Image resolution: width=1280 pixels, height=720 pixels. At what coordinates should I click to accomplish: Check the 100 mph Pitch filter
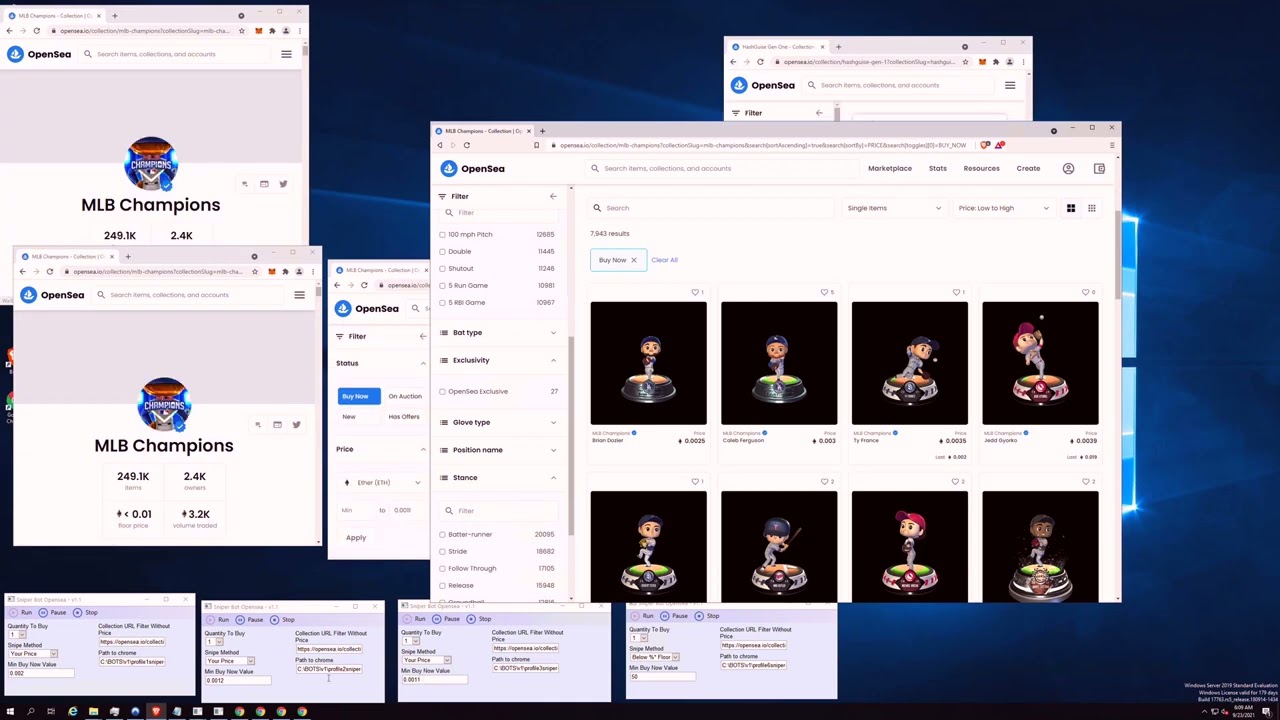click(442, 234)
